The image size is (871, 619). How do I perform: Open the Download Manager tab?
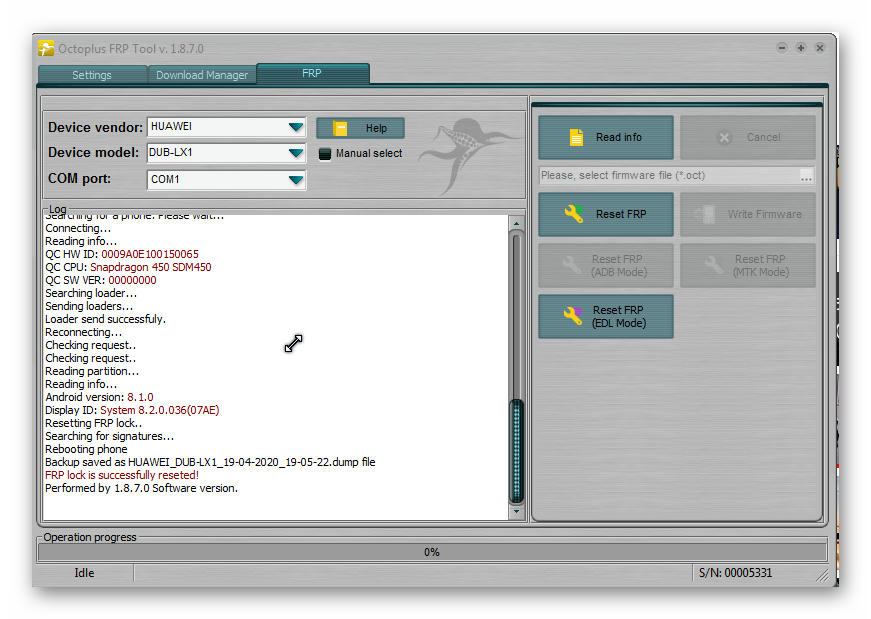click(x=202, y=75)
